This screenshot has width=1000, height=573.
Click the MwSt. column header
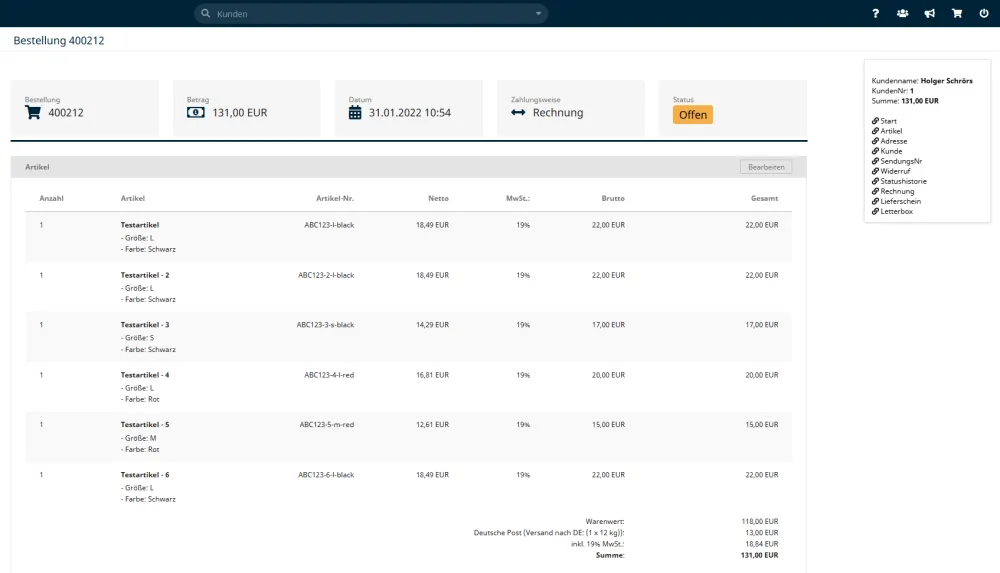(518, 198)
